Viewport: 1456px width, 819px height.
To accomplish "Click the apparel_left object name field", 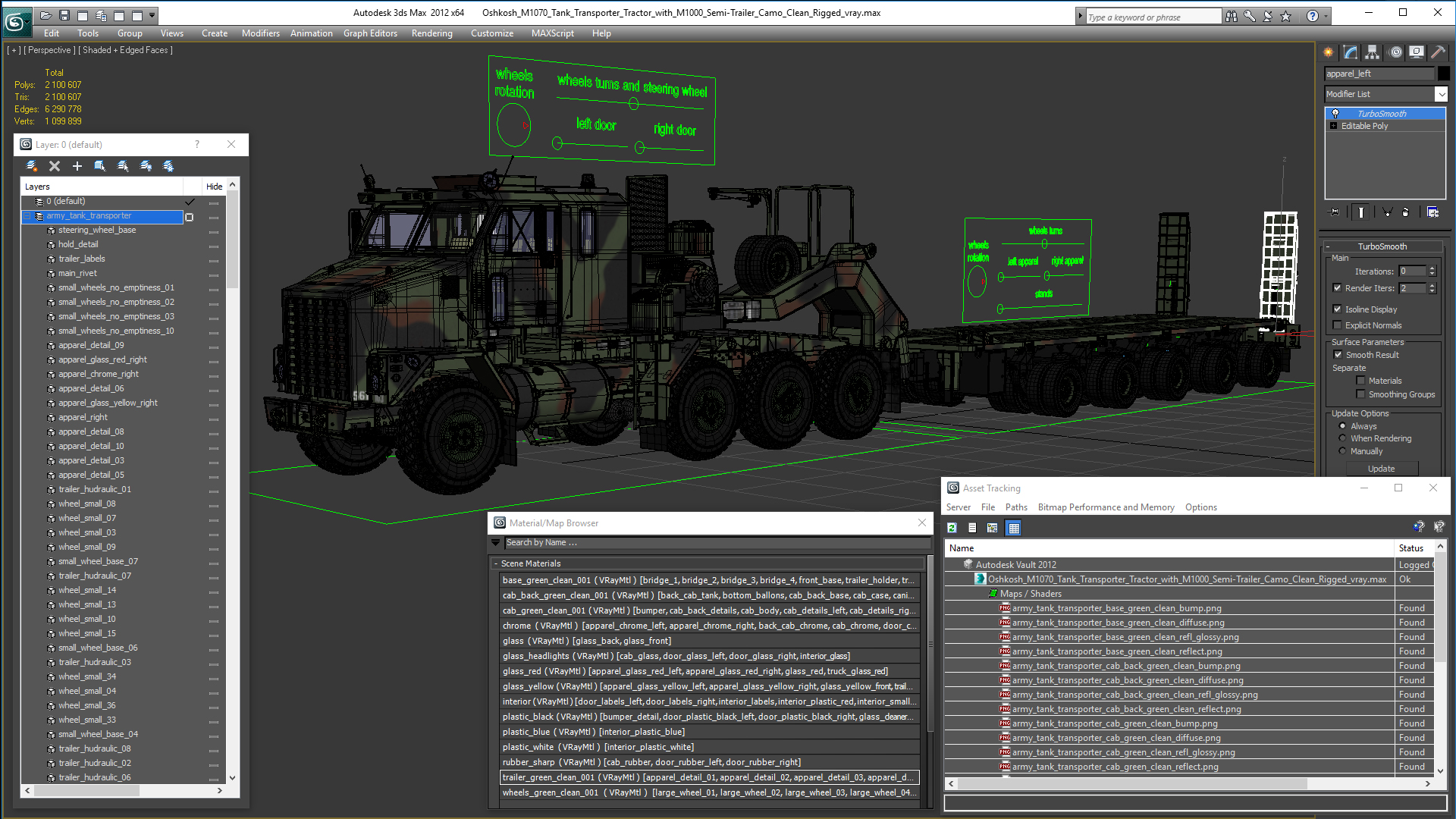I will [1379, 74].
